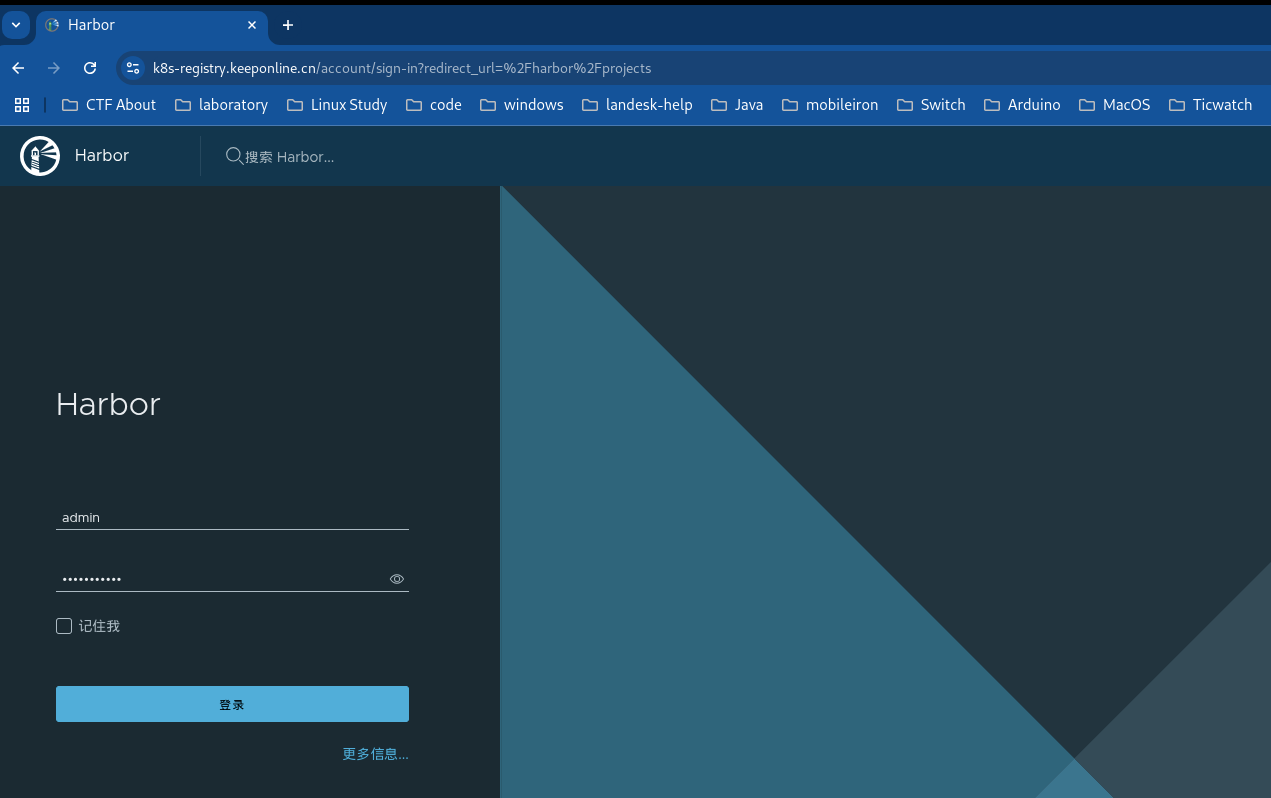This screenshot has height=798, width=1271.
Task: Show password using the eye icon
Action: (x=397, y=579)
